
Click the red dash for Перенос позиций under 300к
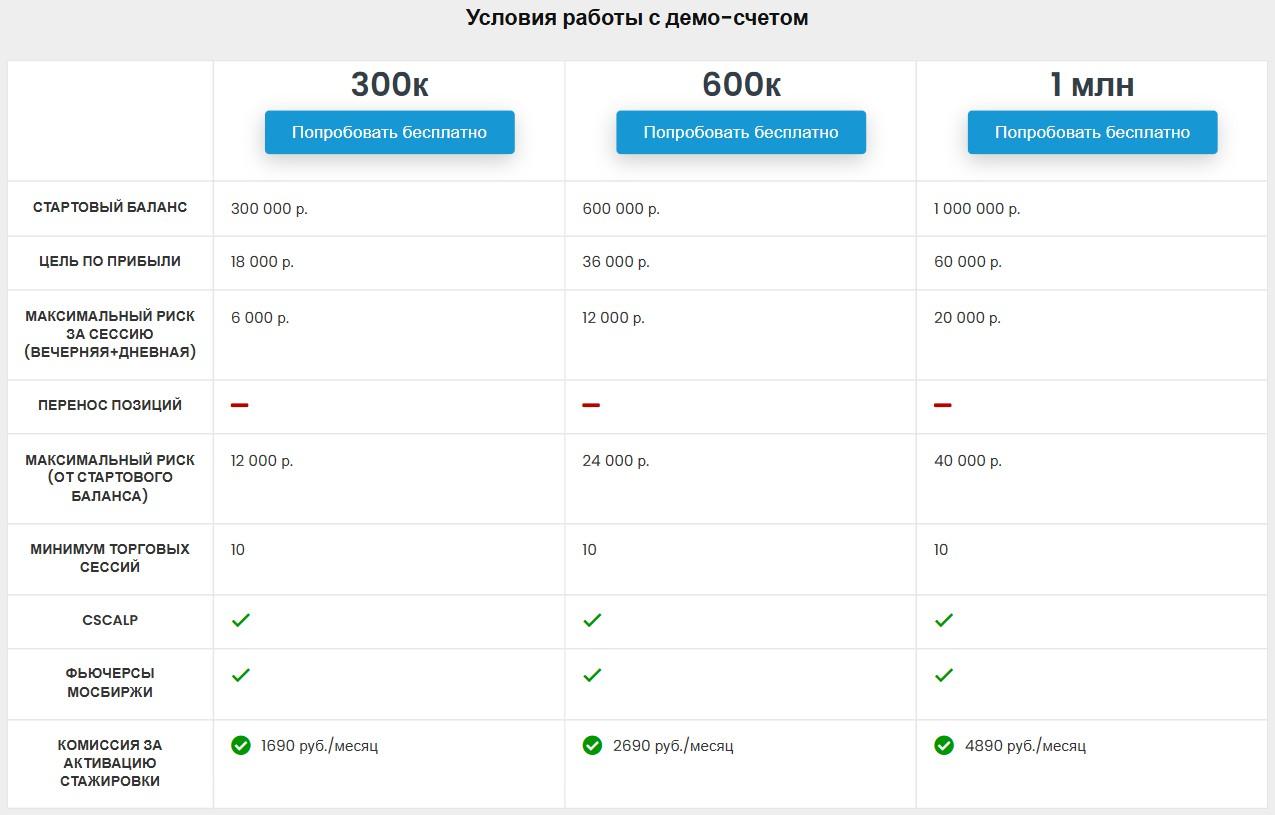point(240,405)
